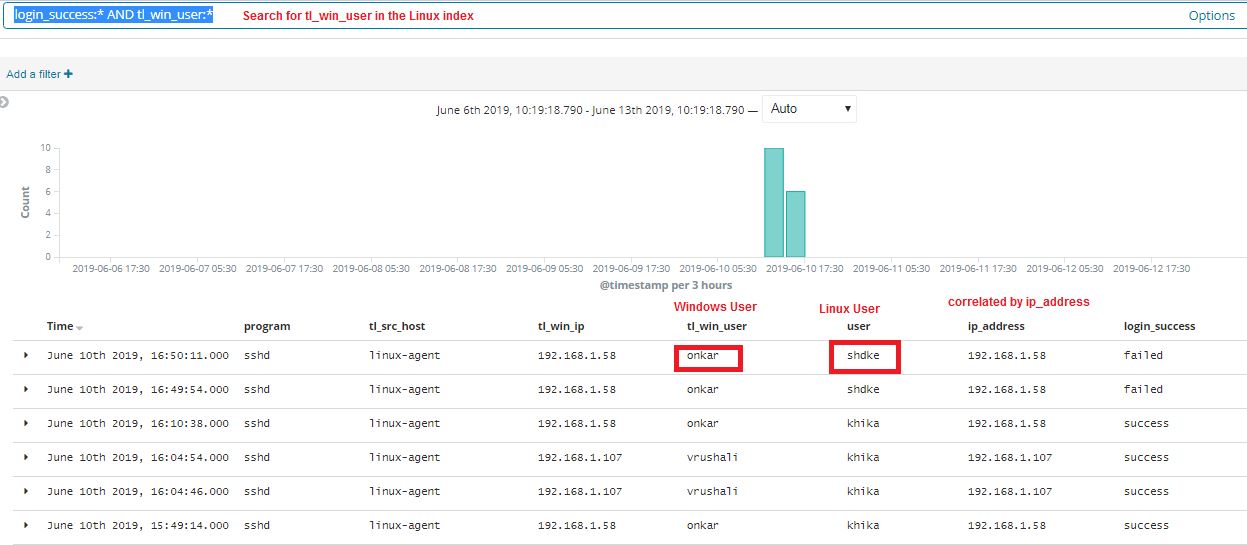Click the plus icon next to Add a filter
1247x545 pixels.
[68, 74]
